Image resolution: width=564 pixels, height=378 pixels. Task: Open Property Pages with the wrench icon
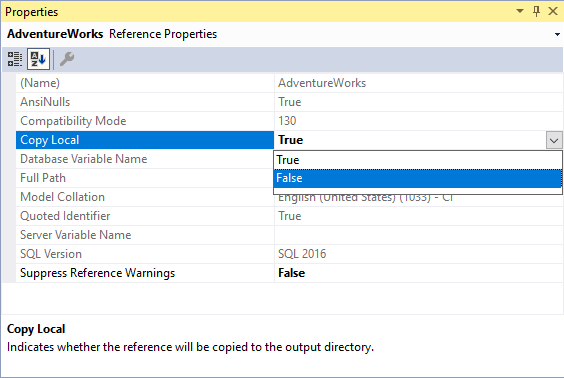(x=67, y=59)
